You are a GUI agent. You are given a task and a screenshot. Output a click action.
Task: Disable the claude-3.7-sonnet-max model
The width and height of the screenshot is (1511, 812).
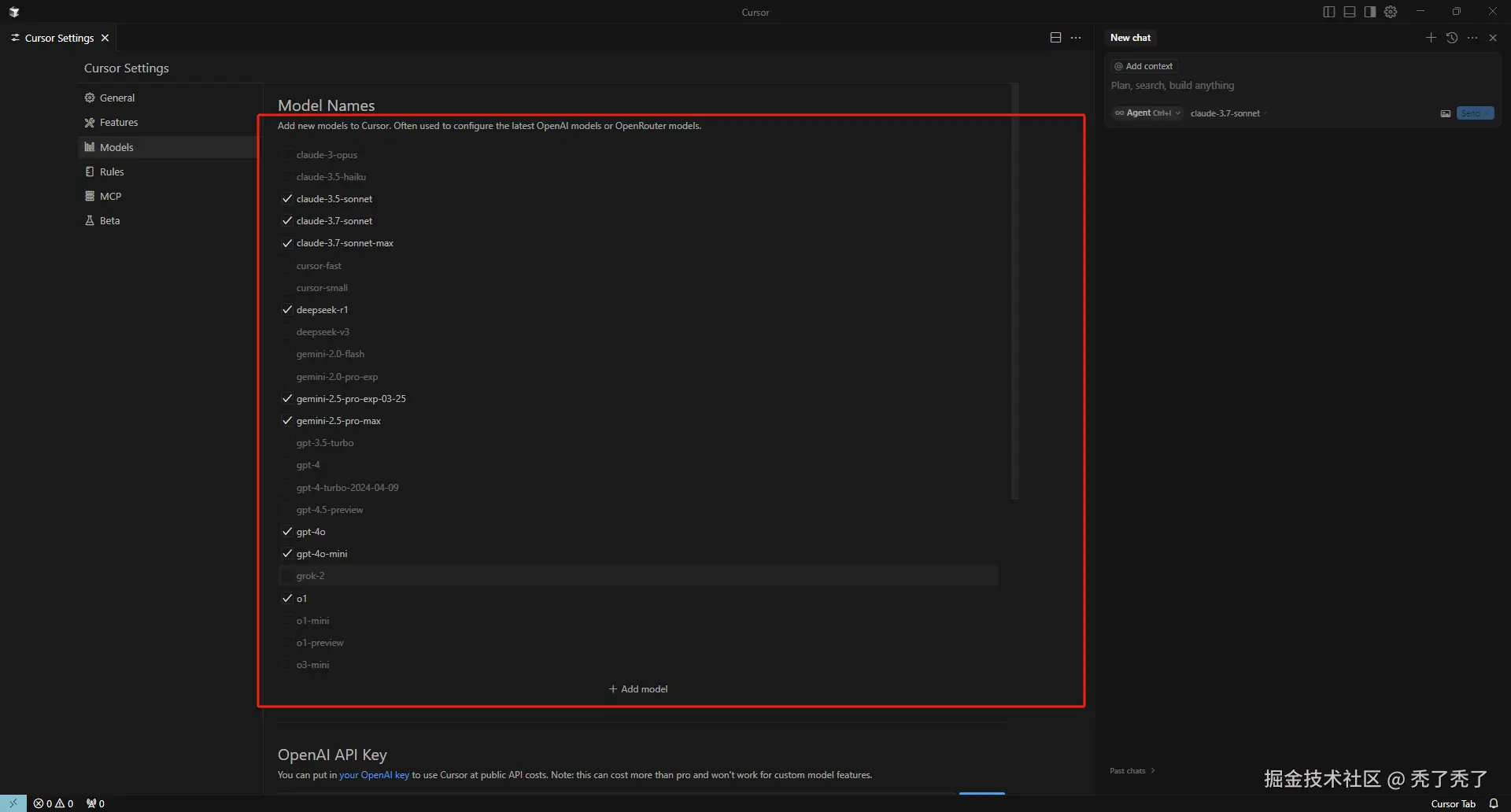(287, 243)
